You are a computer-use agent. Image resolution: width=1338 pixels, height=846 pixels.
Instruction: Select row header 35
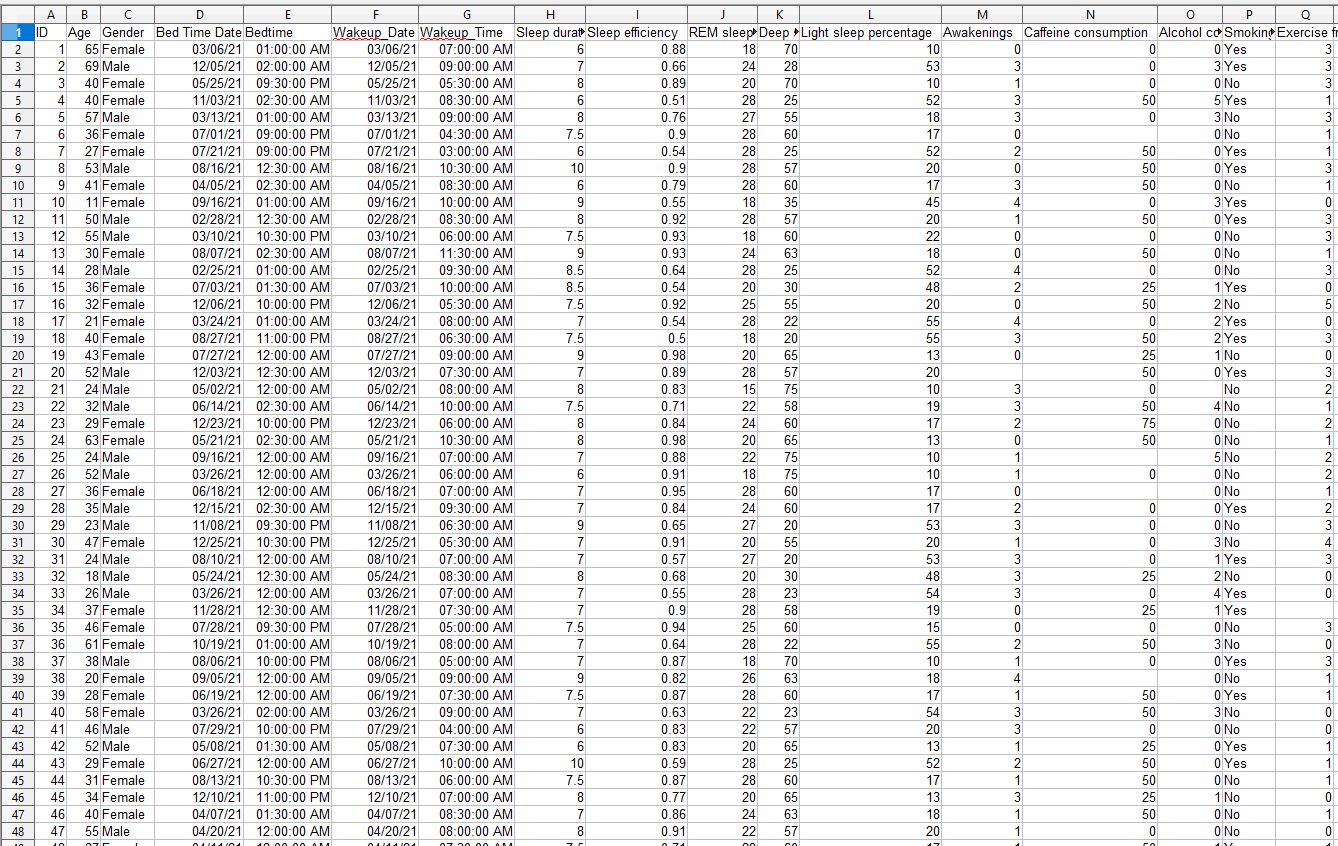coord(17,610)
